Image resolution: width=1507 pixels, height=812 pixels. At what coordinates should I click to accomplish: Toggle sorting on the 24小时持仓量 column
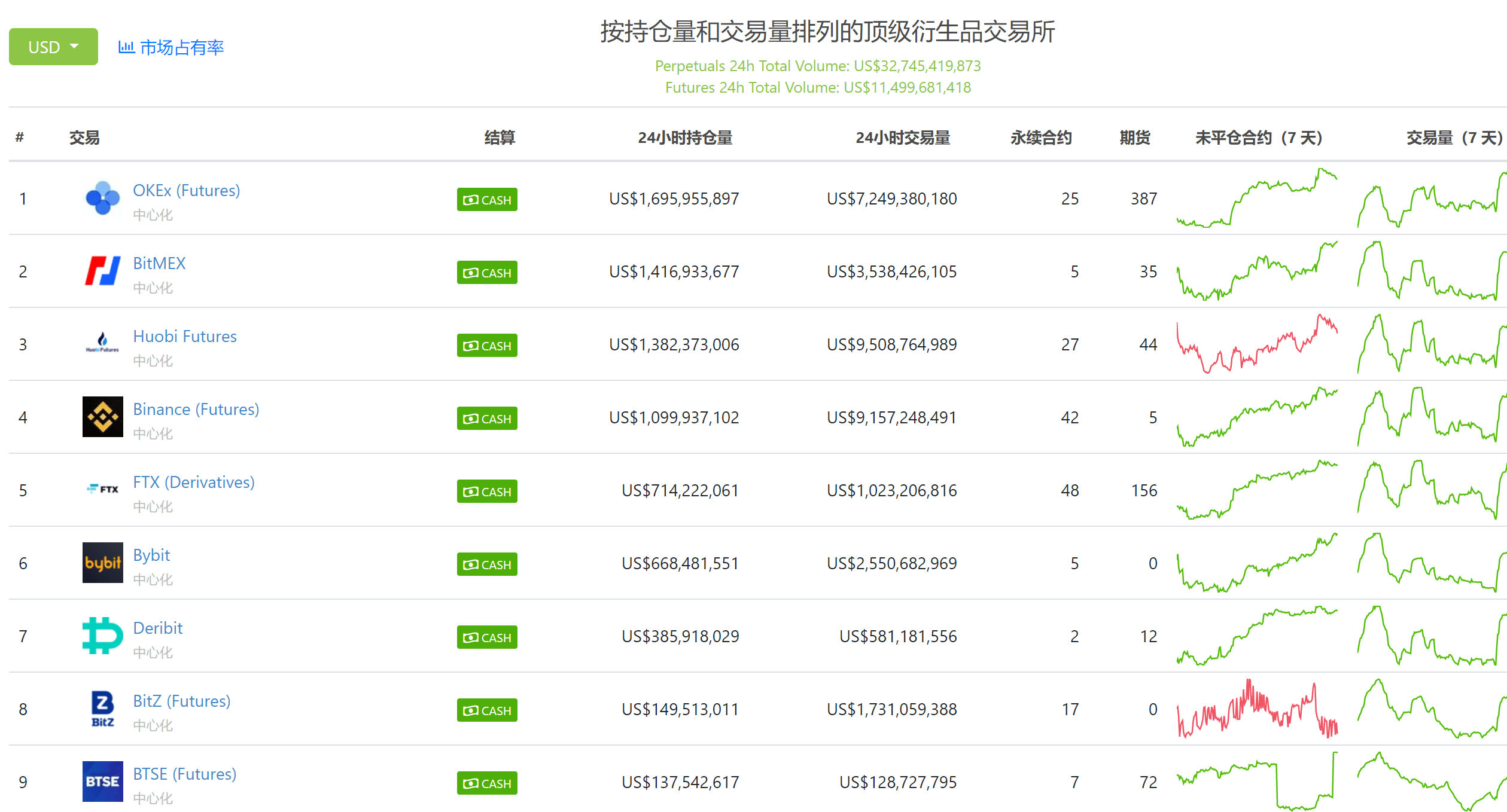coord(686,138)
